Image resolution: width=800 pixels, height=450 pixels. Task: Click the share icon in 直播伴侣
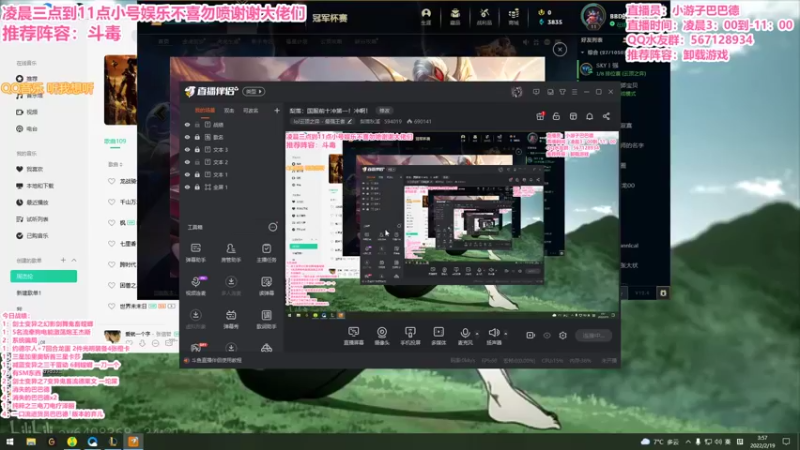pos(606,116)
